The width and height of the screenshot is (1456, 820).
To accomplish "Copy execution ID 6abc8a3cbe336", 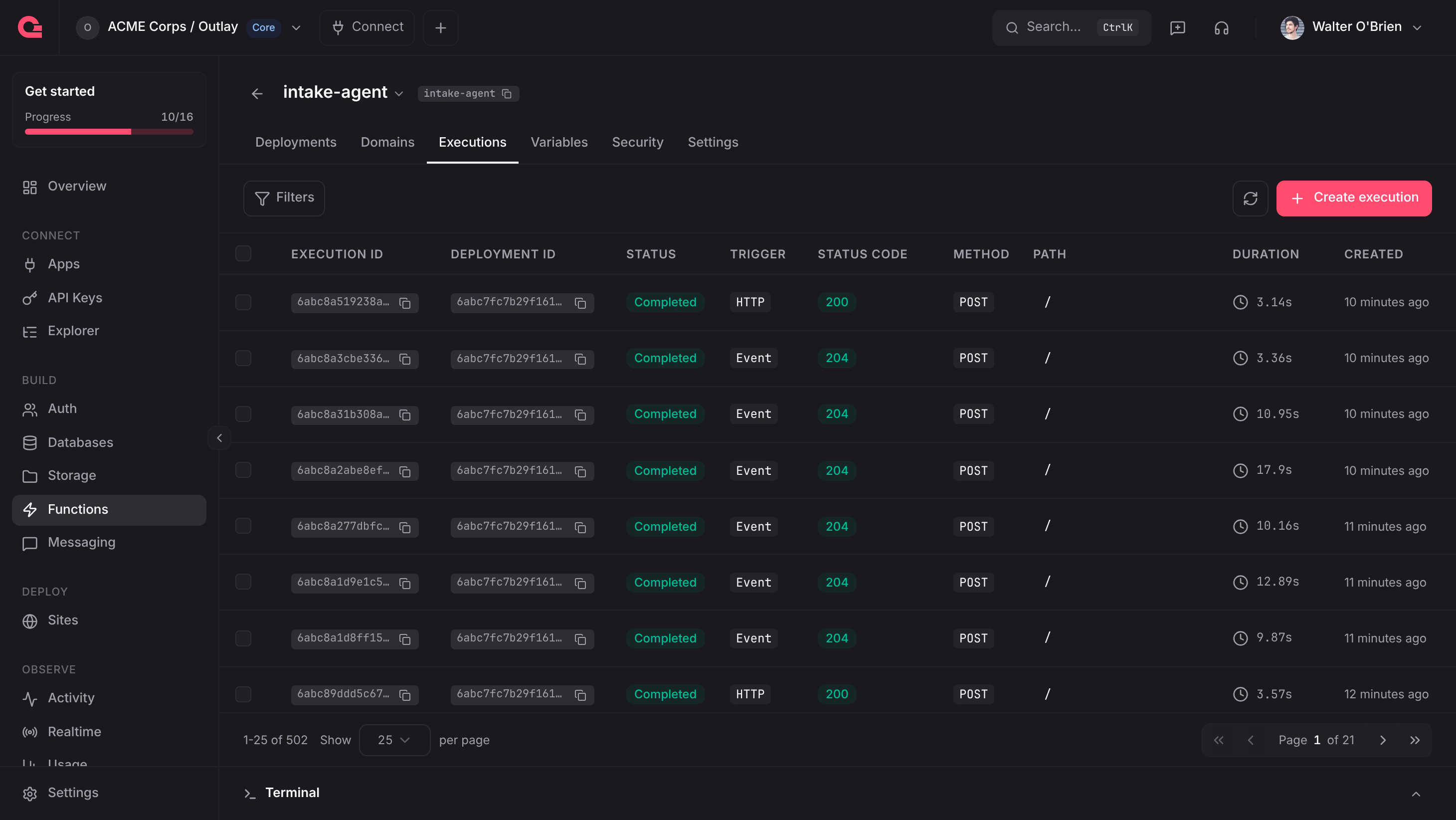I will 405,359.
